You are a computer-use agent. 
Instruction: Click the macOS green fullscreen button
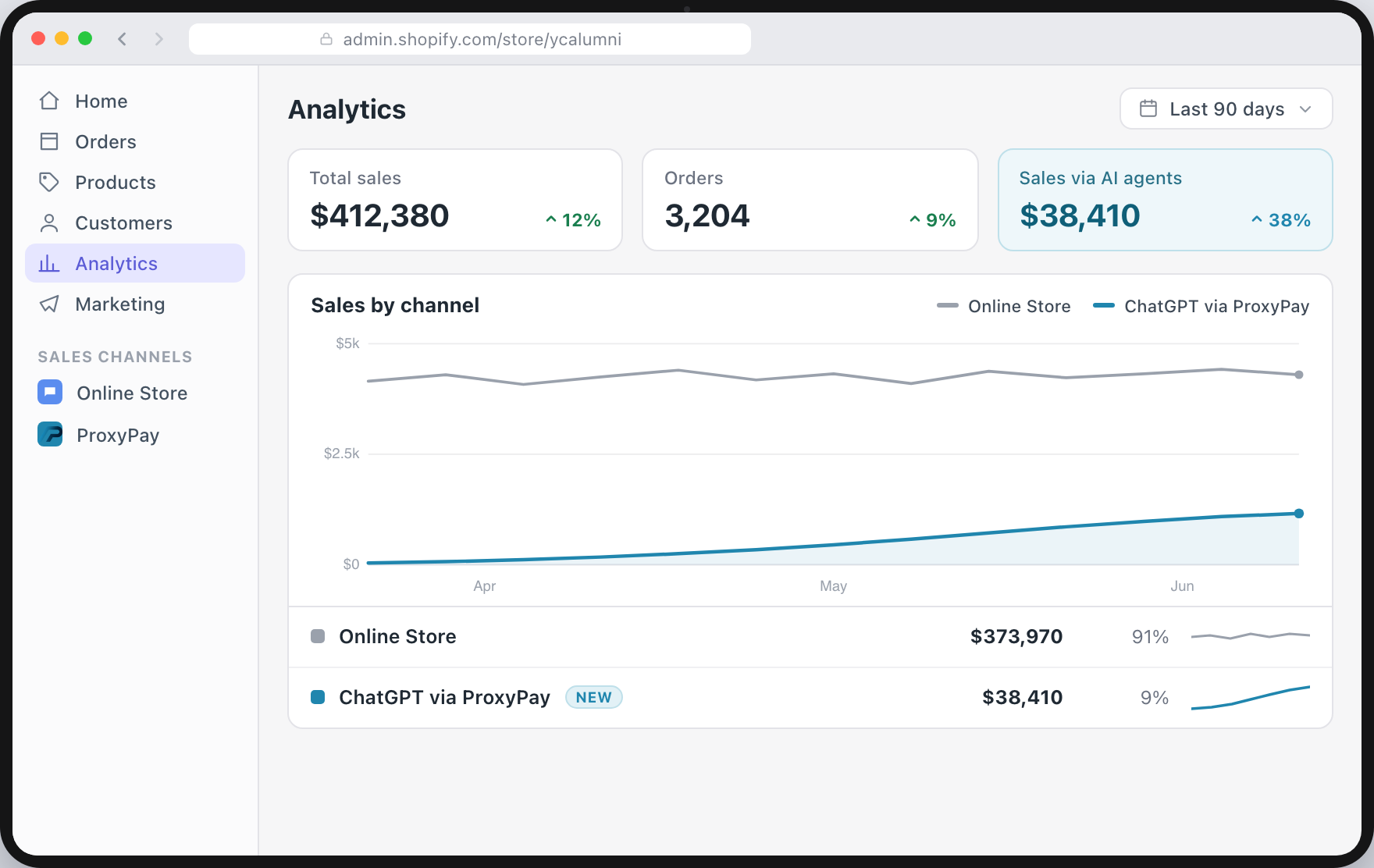coord(85,38)
